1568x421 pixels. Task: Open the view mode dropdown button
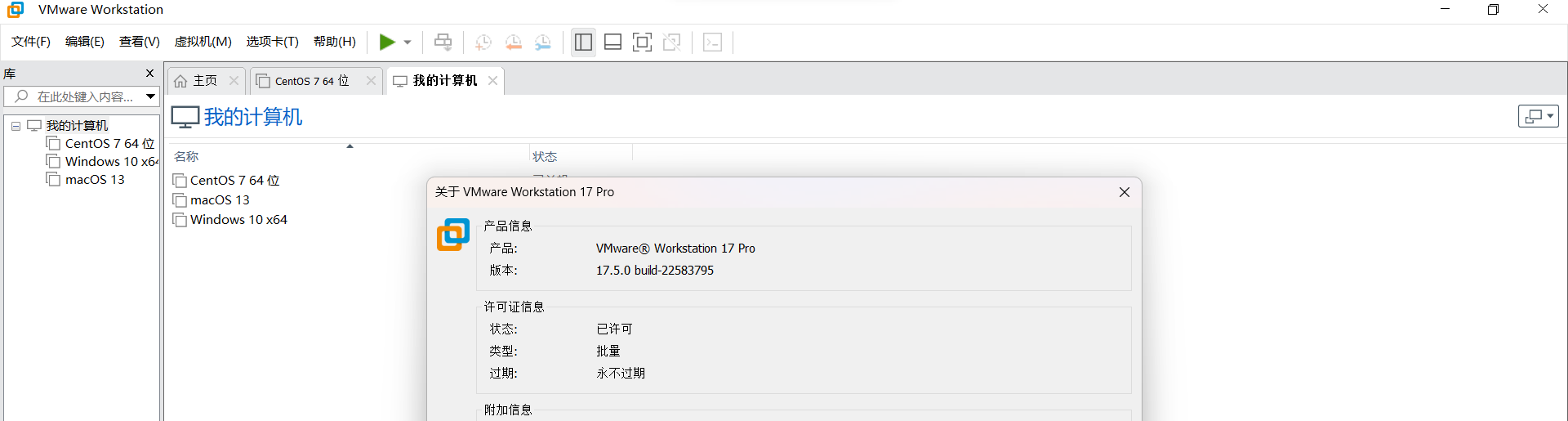pos(1539,116)
